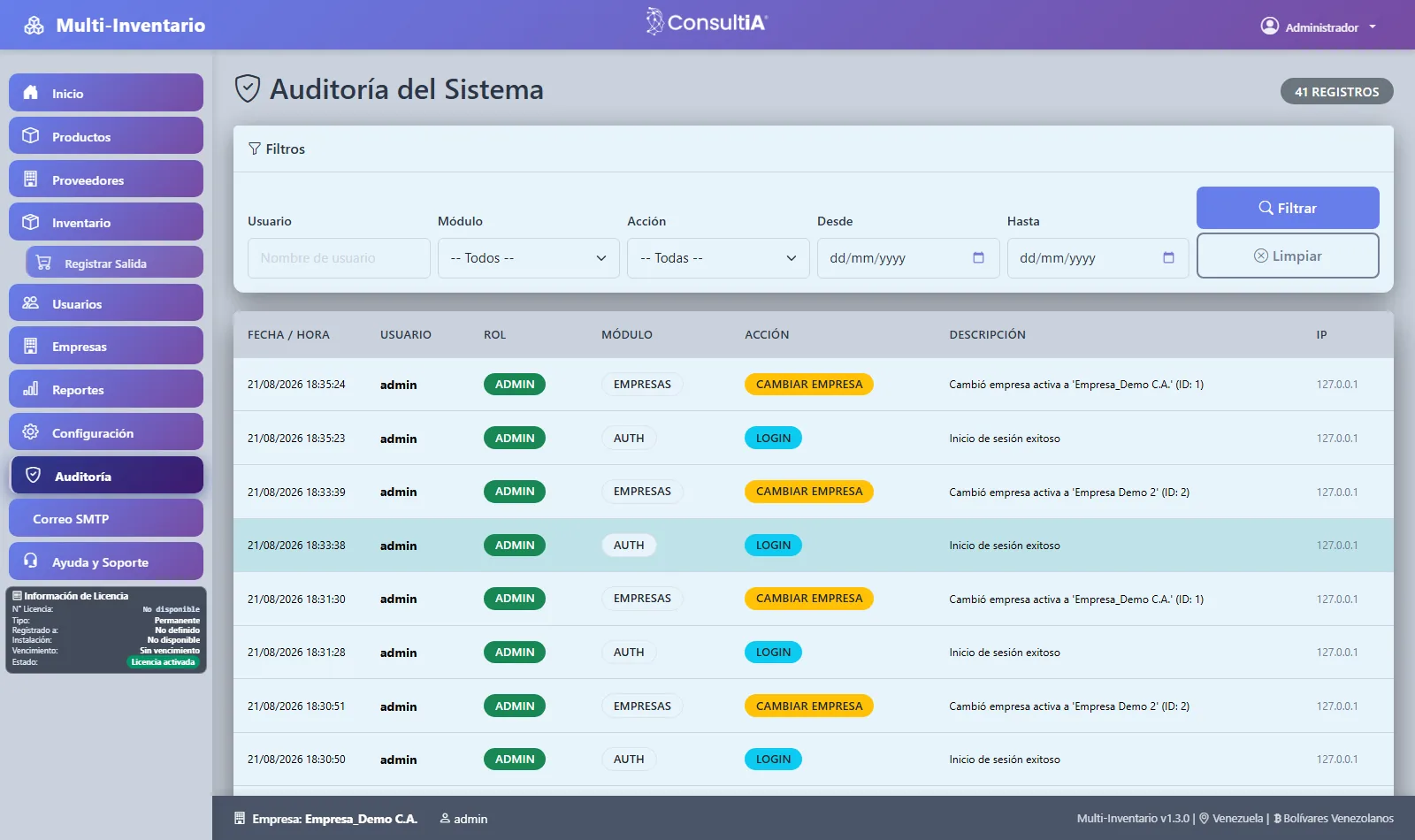
Task: Click the Licencia activada status badge
Action: (x=164, y=662)
